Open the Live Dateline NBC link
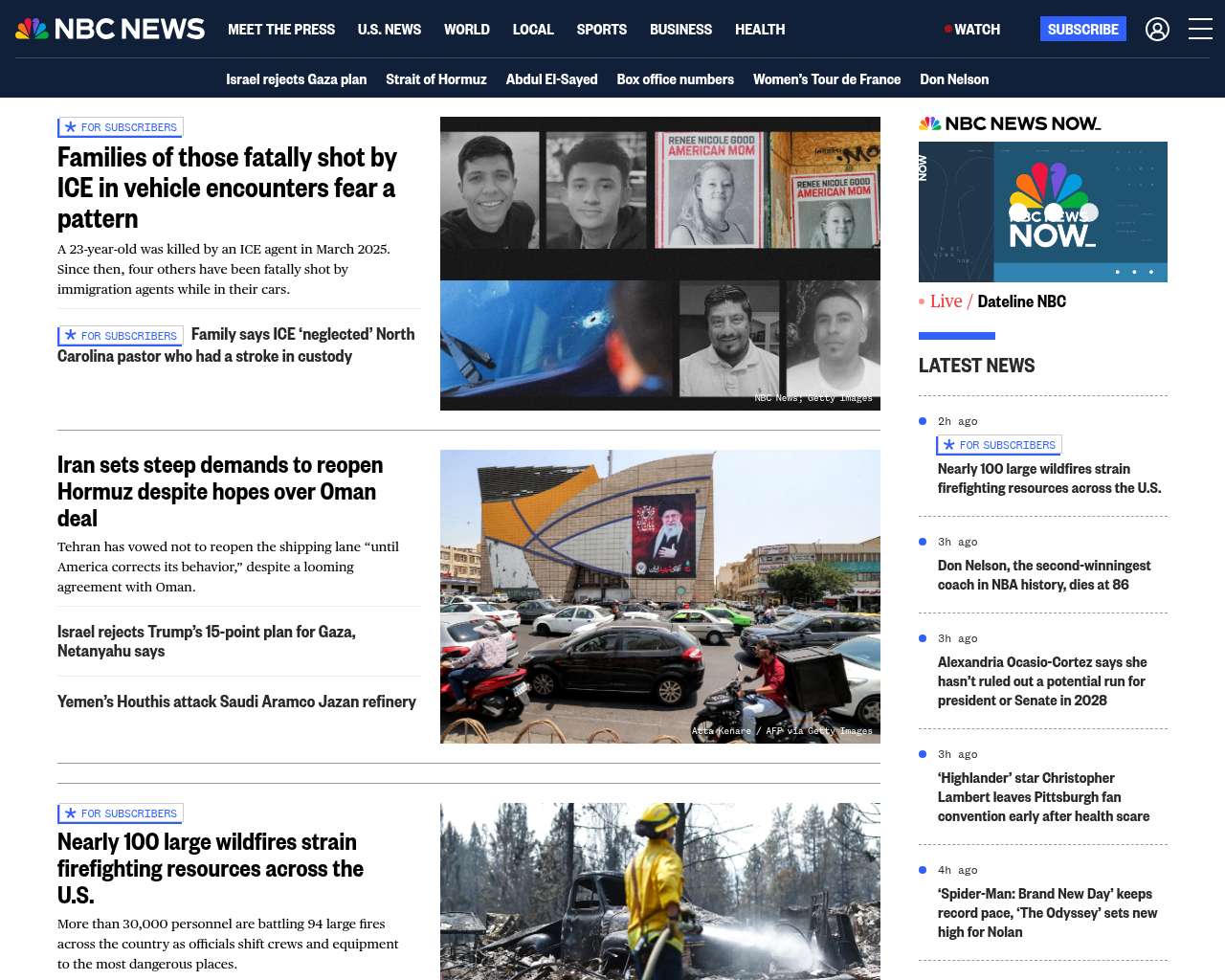Viewport: 1225px width, 980px height. 992,301
